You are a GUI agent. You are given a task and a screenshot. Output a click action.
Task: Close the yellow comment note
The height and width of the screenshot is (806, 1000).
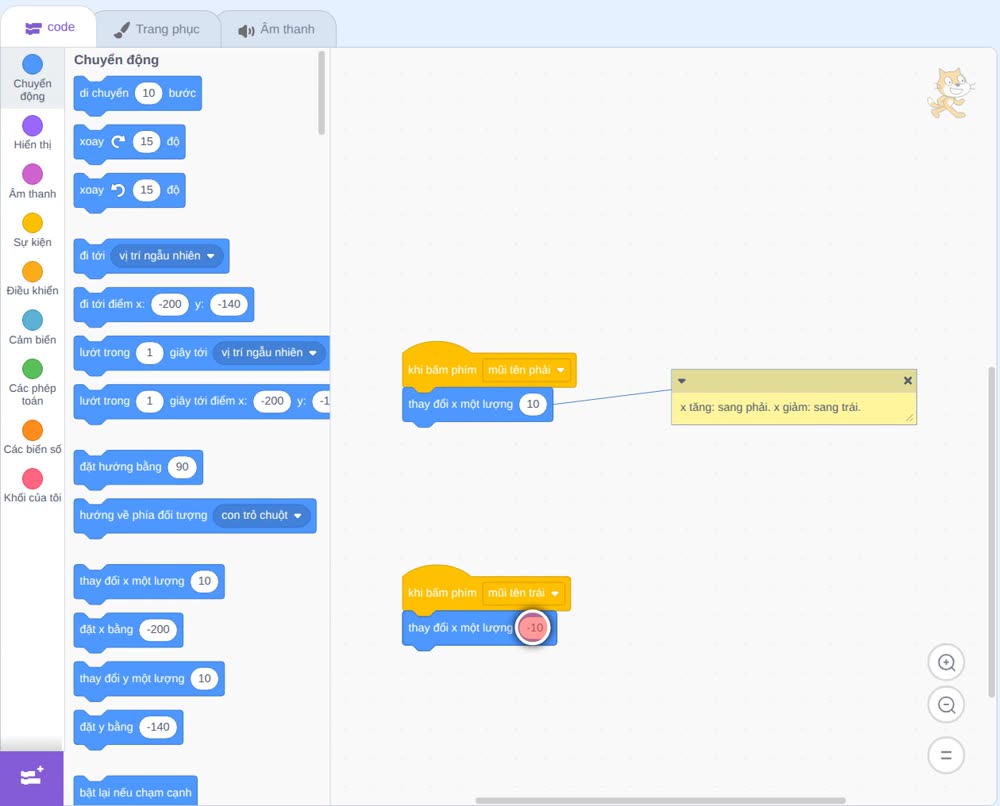pyautogui.click(x=908, y=381)
